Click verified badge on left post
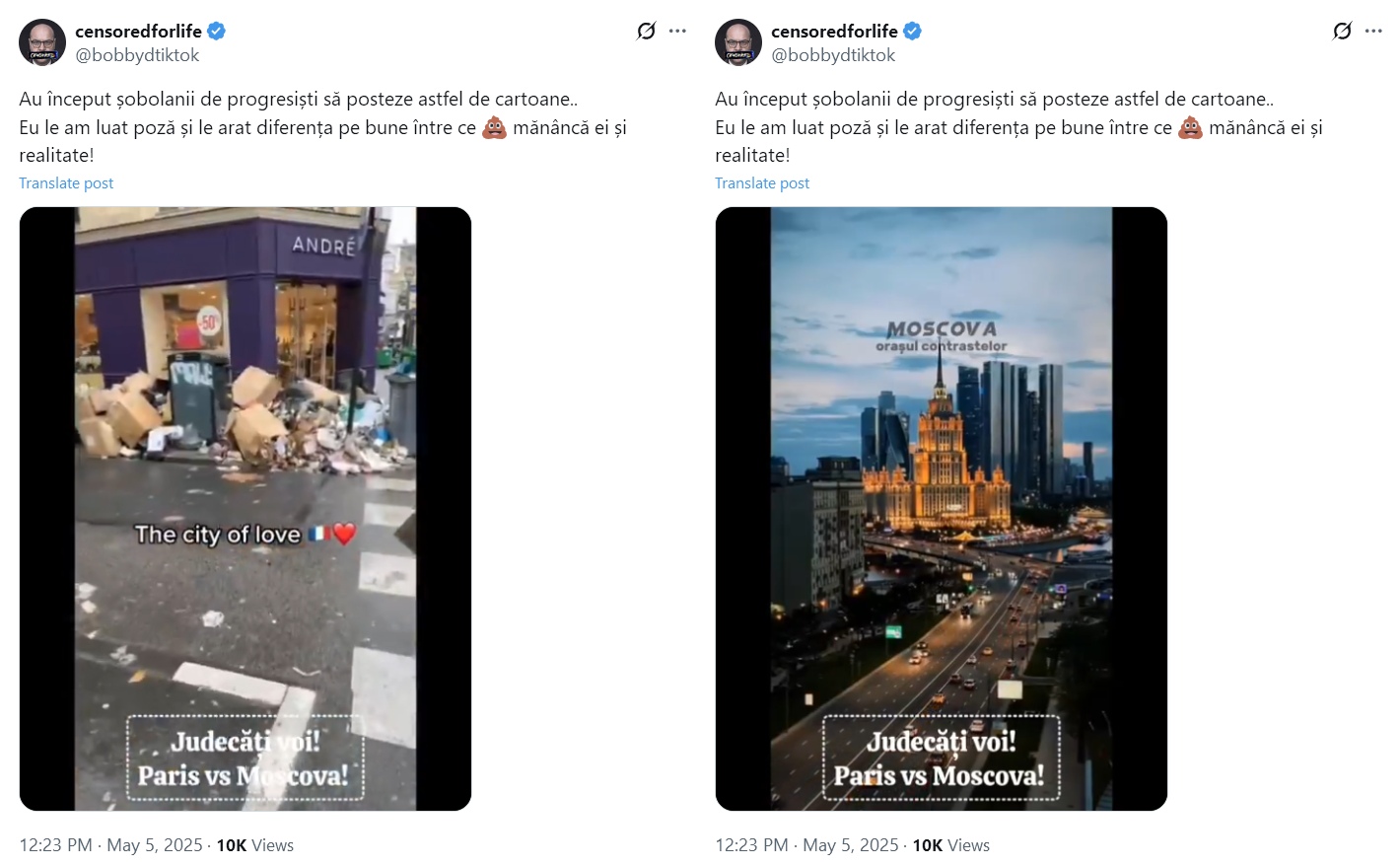Screen dimensions: 1400x866 tap(217, 31)
